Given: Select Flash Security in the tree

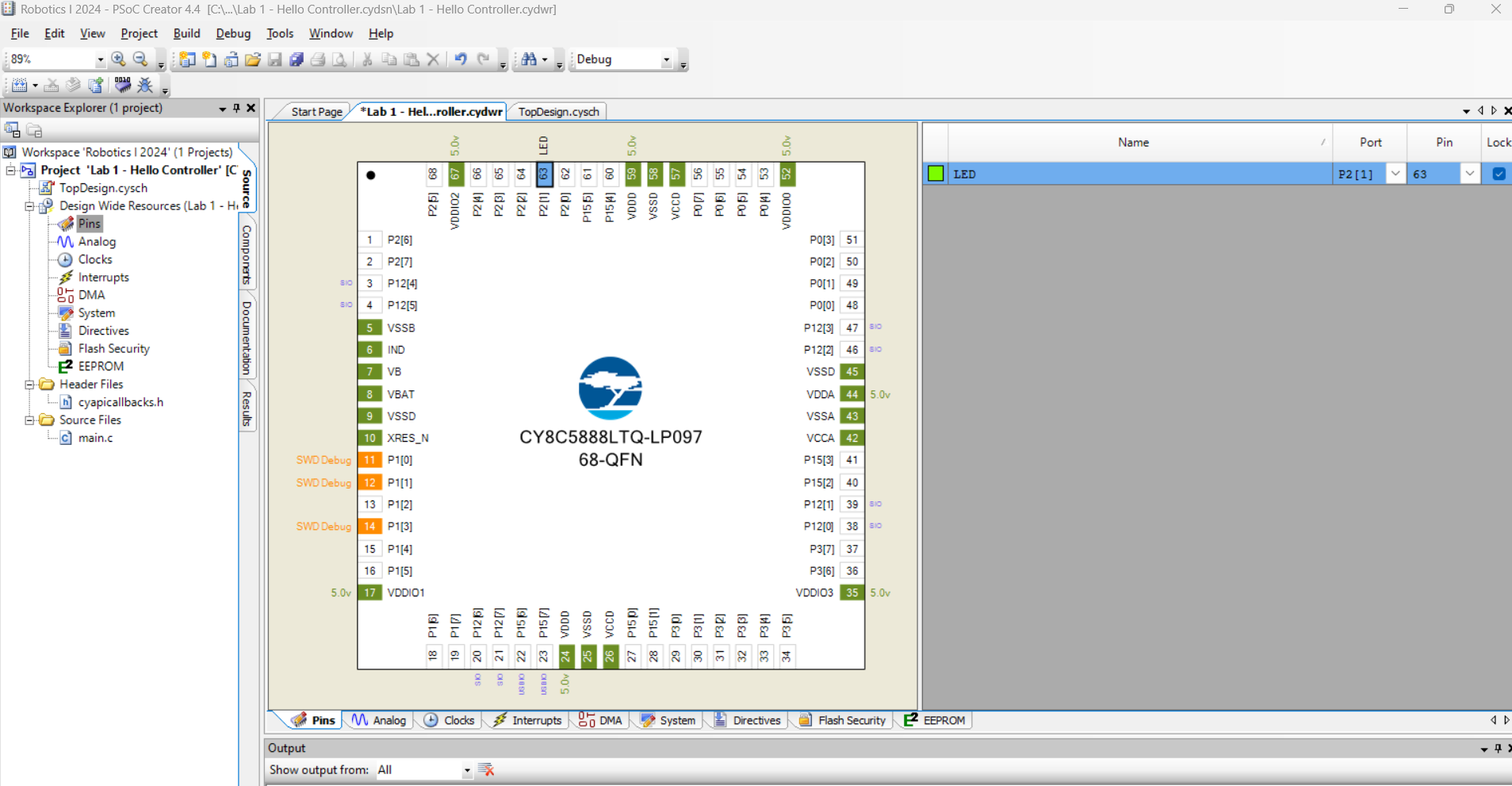Looking at the screenshot, I should click(x=113, y=349).
